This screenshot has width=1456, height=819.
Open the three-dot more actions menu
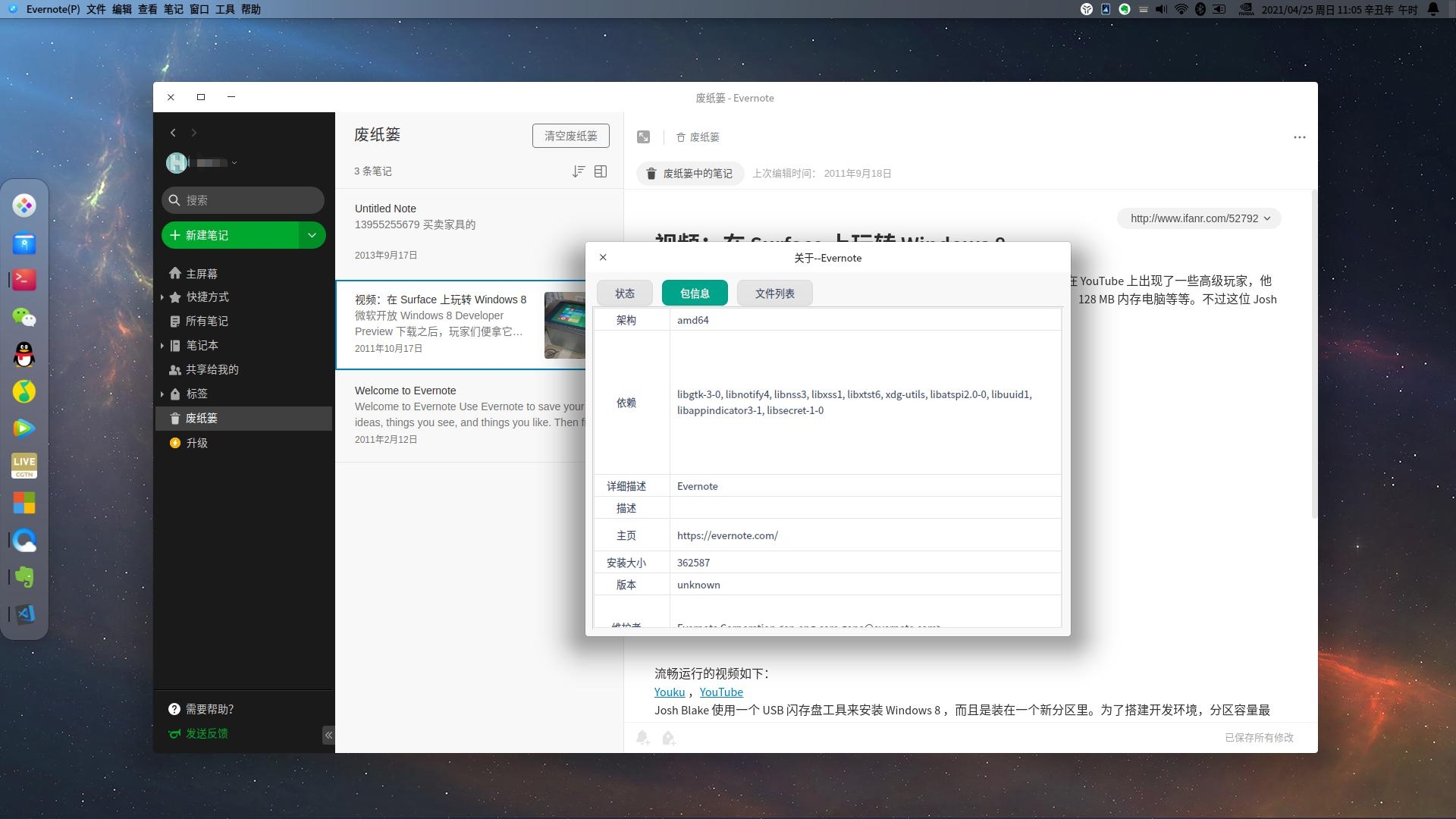[x=1299, y=137]
